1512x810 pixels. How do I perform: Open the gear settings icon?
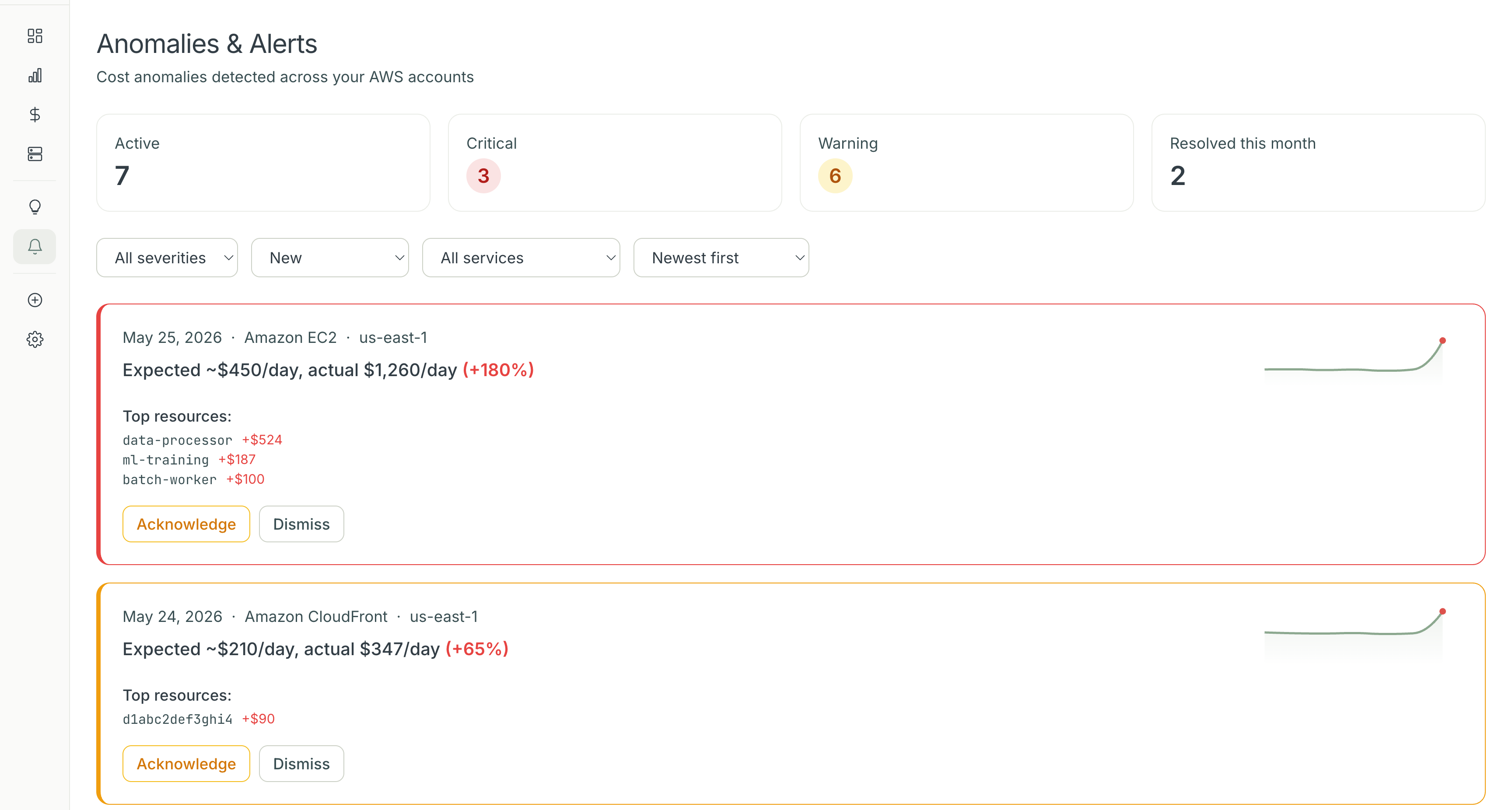pos(35,339)
